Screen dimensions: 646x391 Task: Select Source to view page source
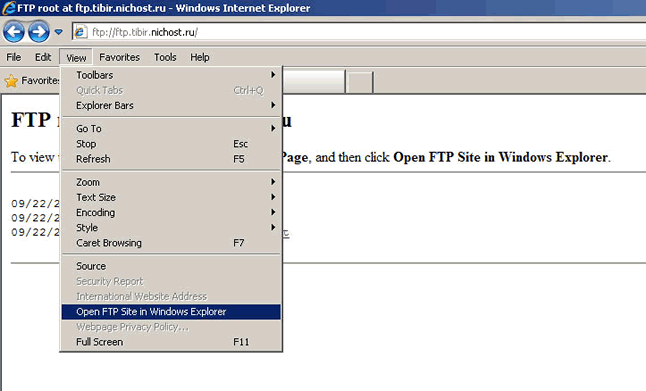171,266
